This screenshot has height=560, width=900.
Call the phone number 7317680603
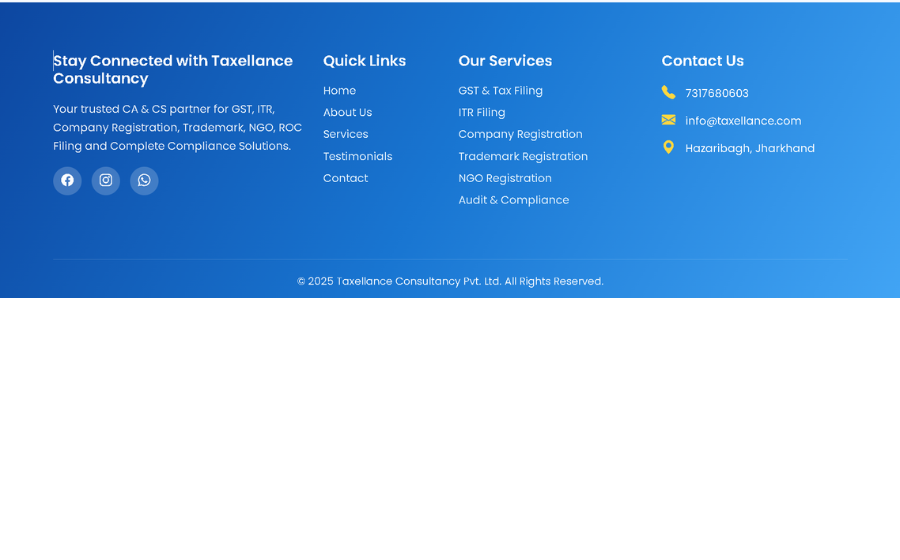point(716,93)
